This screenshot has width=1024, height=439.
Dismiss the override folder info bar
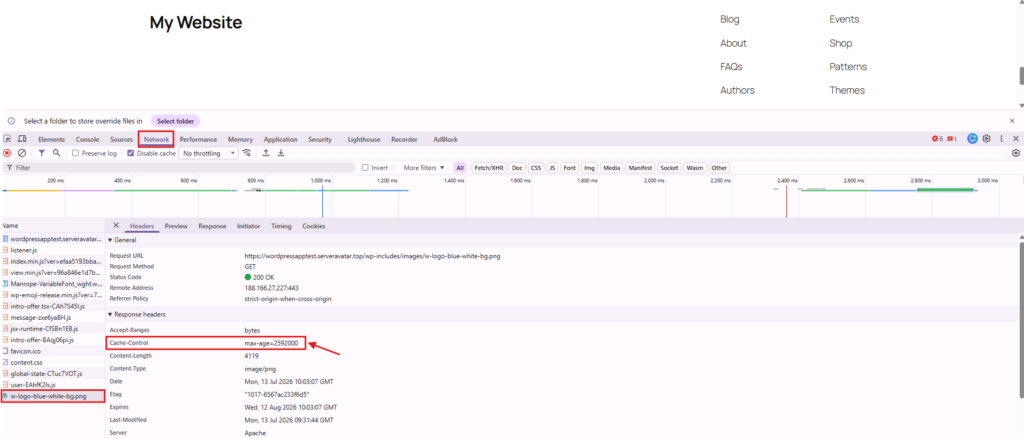click(1012, 121)
